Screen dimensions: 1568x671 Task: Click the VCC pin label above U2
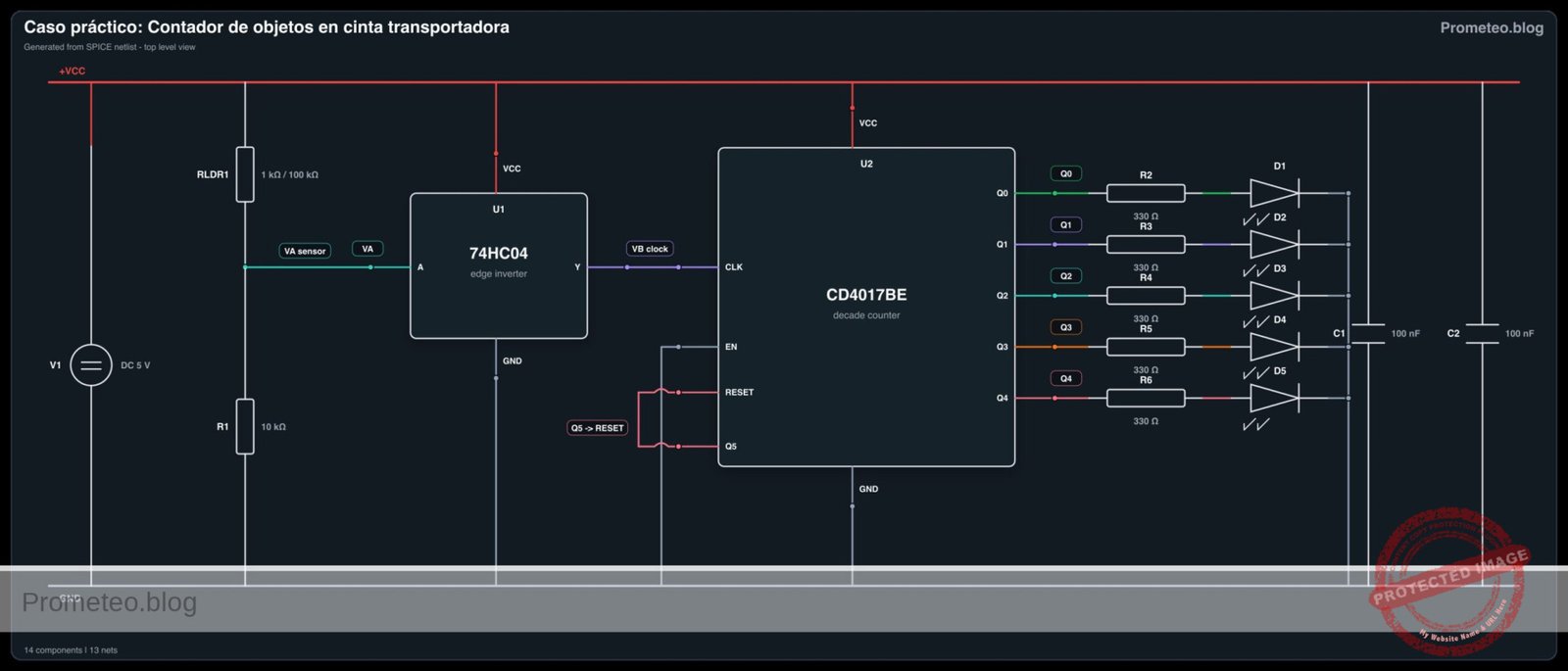coord(868,123)
